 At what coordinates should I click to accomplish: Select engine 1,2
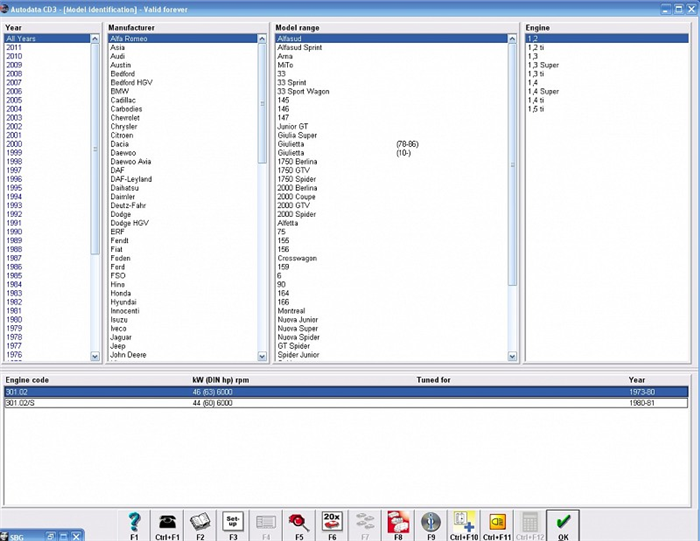coord(607,38)
